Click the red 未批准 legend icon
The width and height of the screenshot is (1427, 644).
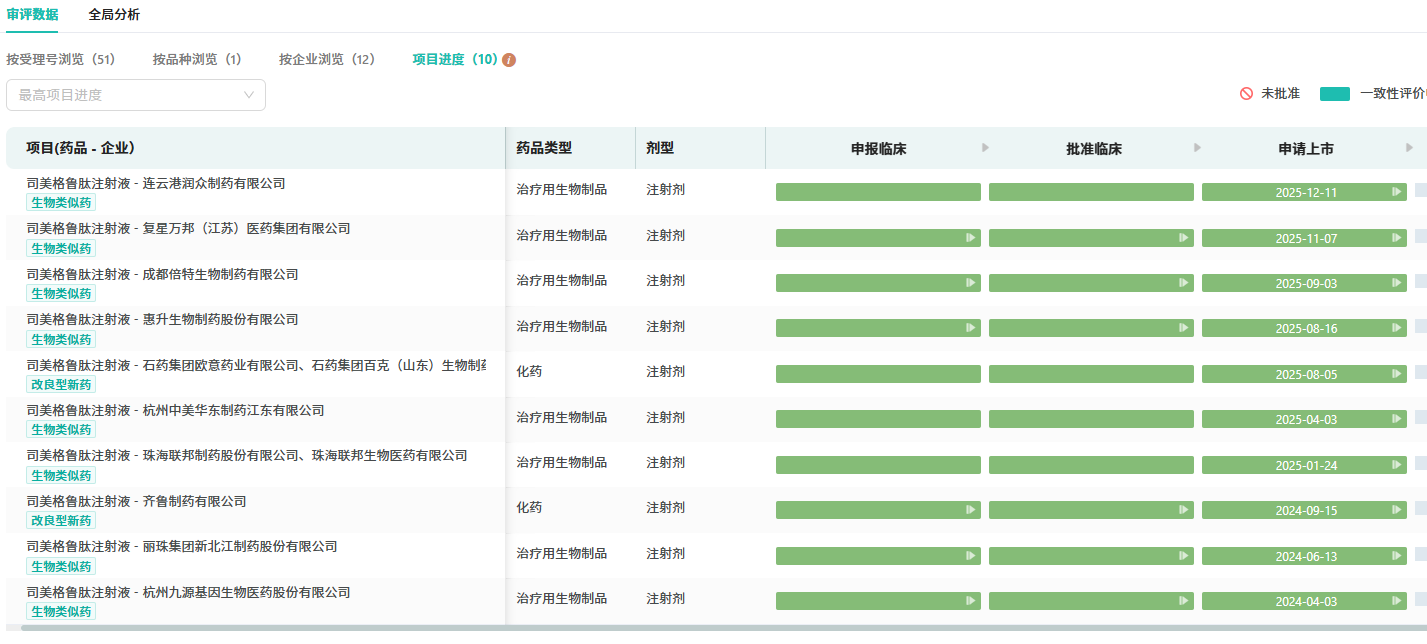coord(1246,93)
